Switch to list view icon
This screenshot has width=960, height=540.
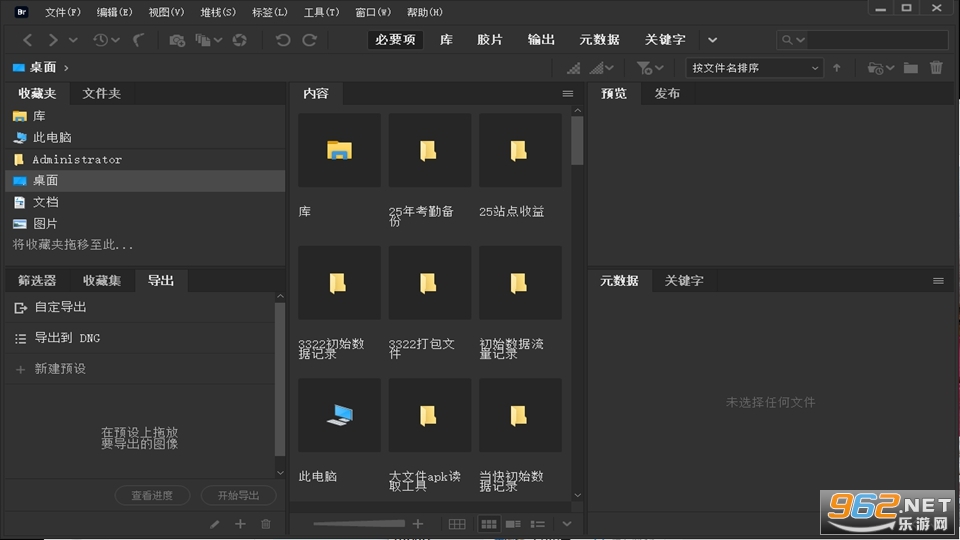click(x=538, y=524)
